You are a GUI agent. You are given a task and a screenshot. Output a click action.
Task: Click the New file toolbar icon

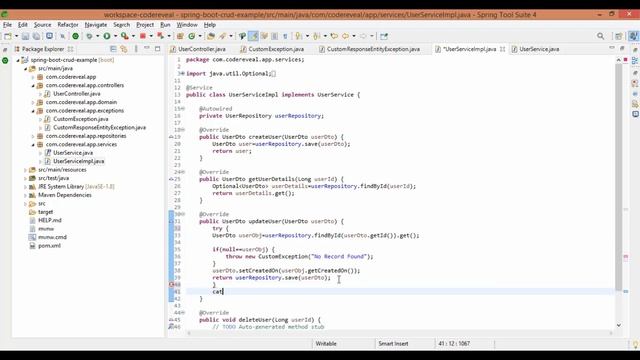[x=8, y=36]
